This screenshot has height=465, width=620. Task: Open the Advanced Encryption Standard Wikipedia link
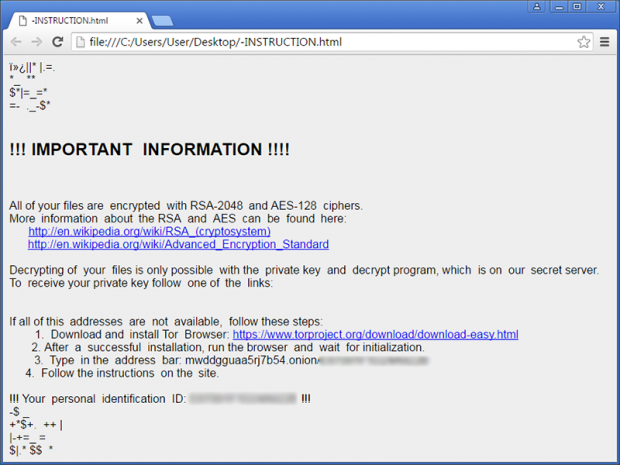(x=178, y=244)
